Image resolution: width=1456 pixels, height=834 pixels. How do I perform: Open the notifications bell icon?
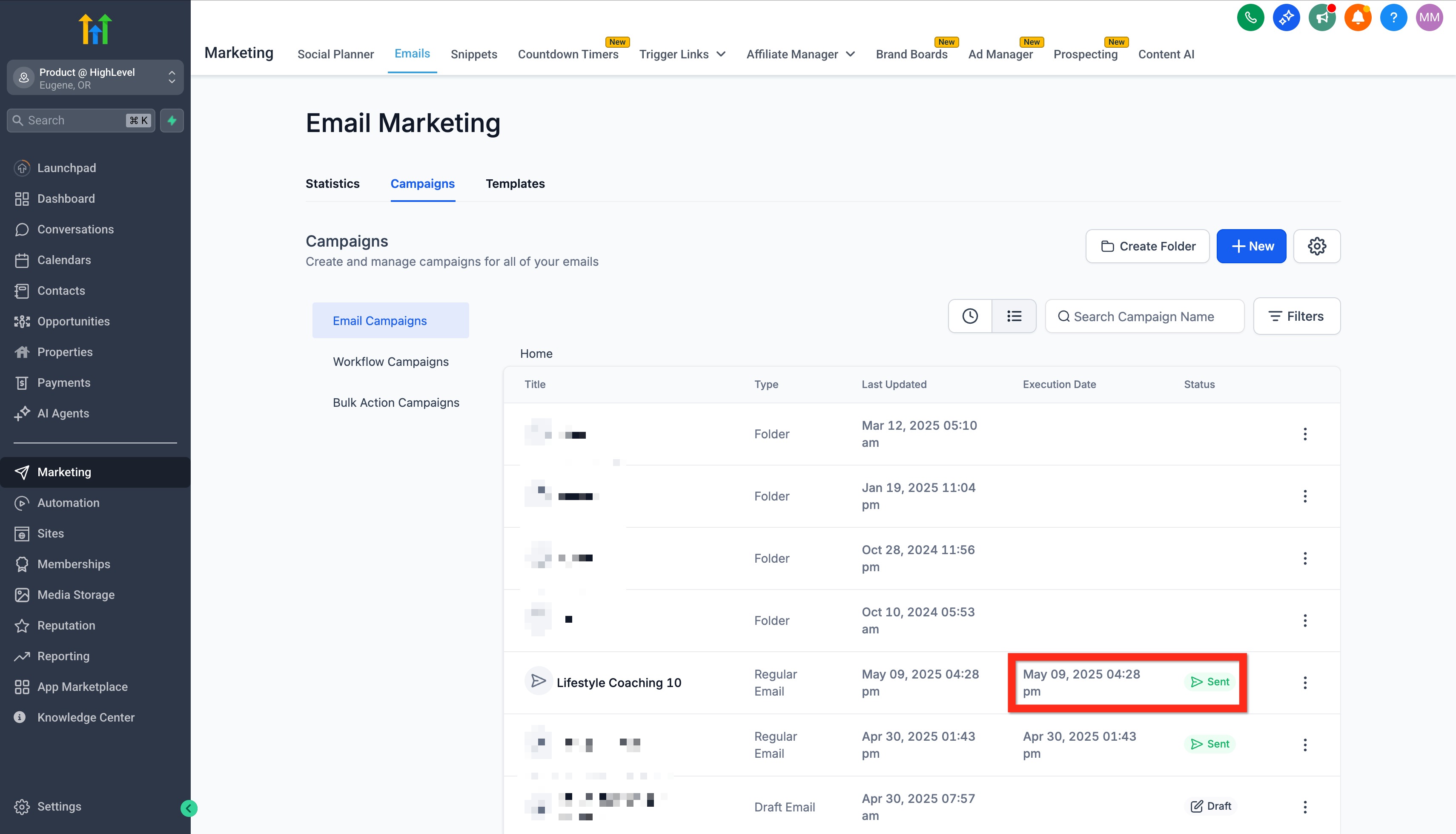tap(1358, 18)
